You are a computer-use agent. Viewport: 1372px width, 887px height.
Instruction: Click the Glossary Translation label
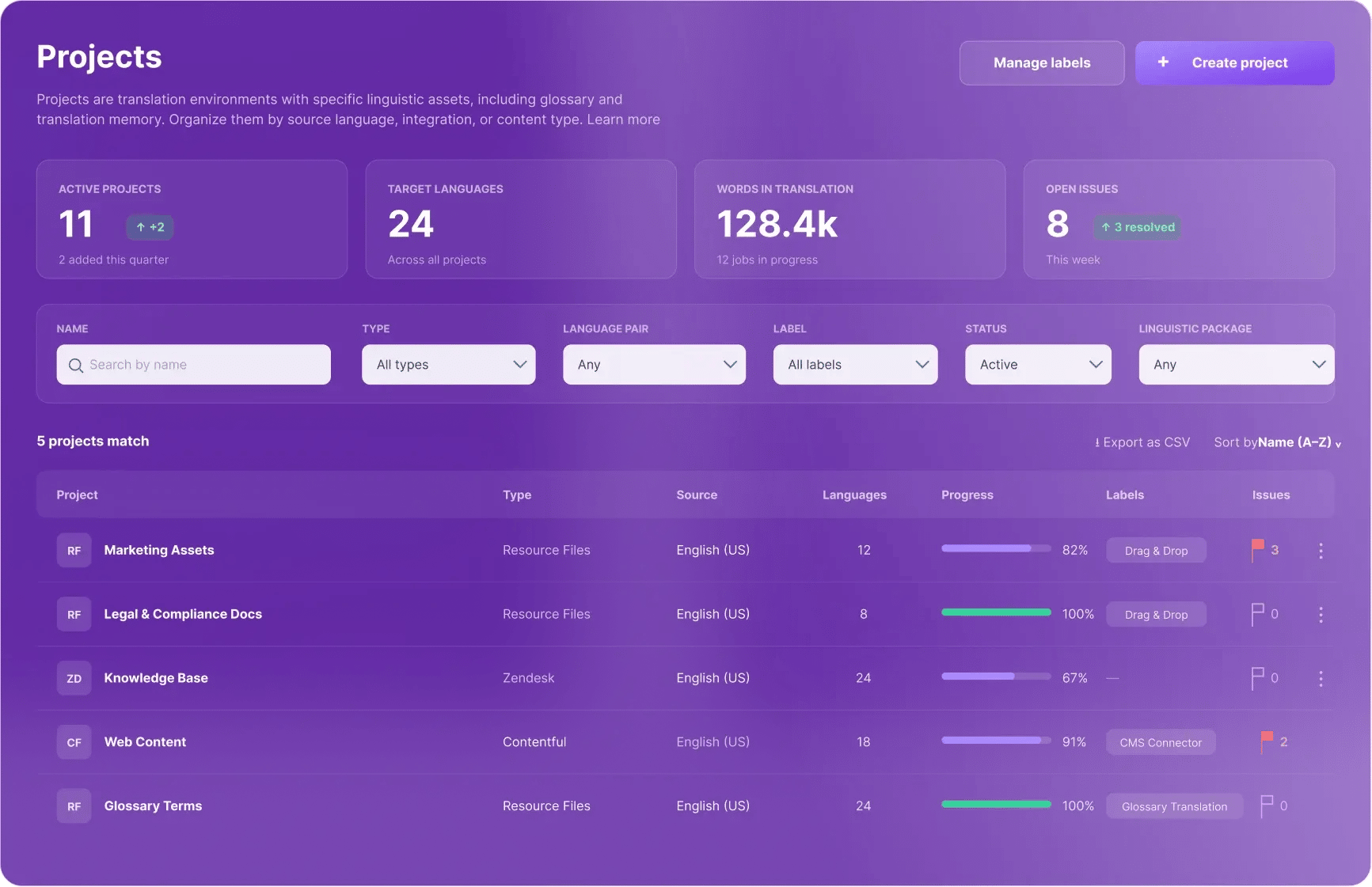1174,806
